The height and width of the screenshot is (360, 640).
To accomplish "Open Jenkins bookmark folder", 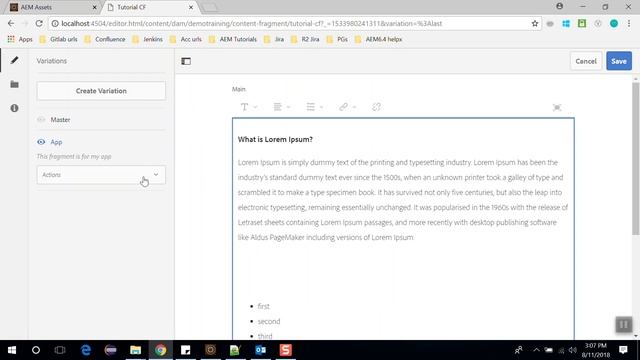I will click(x=148, y=39).
